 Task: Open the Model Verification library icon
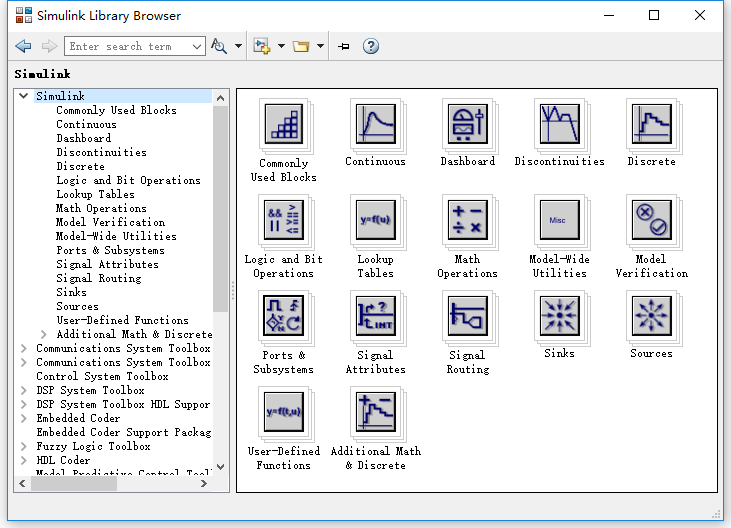point(651,219)
